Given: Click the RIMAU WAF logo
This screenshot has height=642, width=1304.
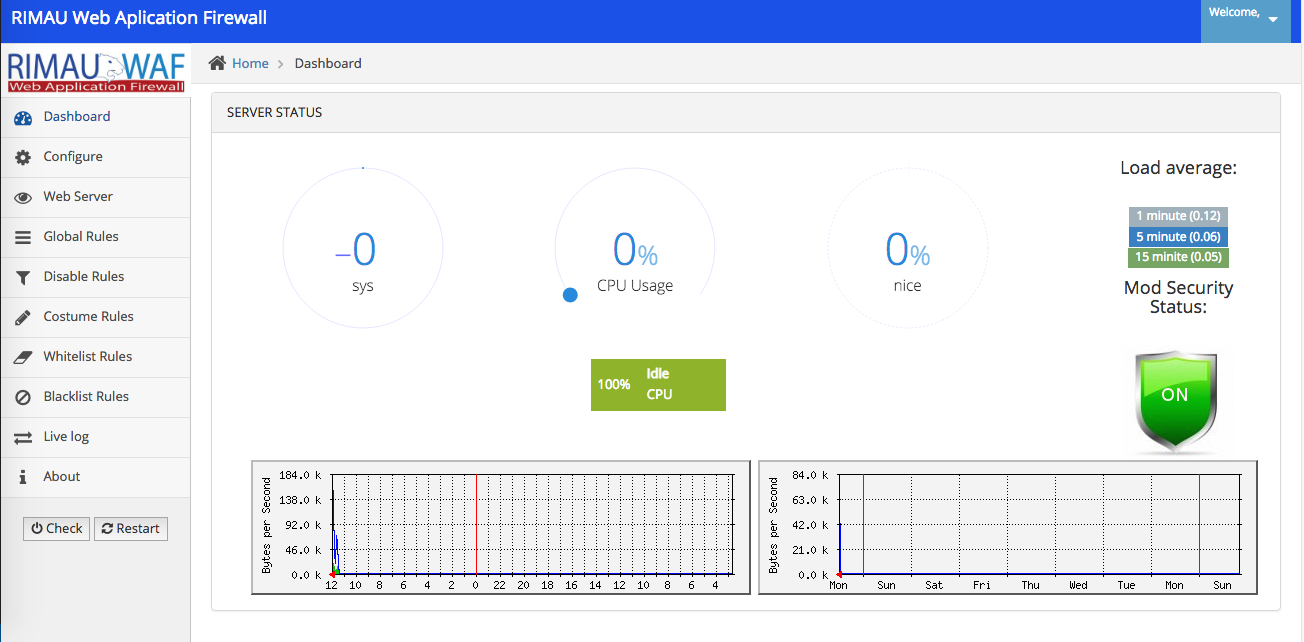Looking at the screenshot, I should pos(96,70).
